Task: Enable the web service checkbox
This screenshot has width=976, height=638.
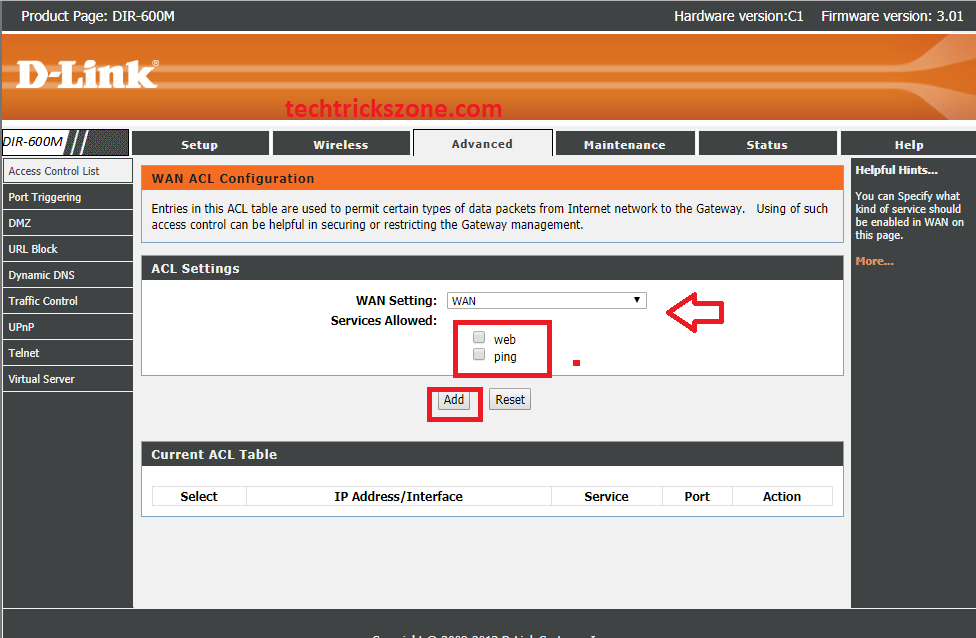Action: (479, 338)
